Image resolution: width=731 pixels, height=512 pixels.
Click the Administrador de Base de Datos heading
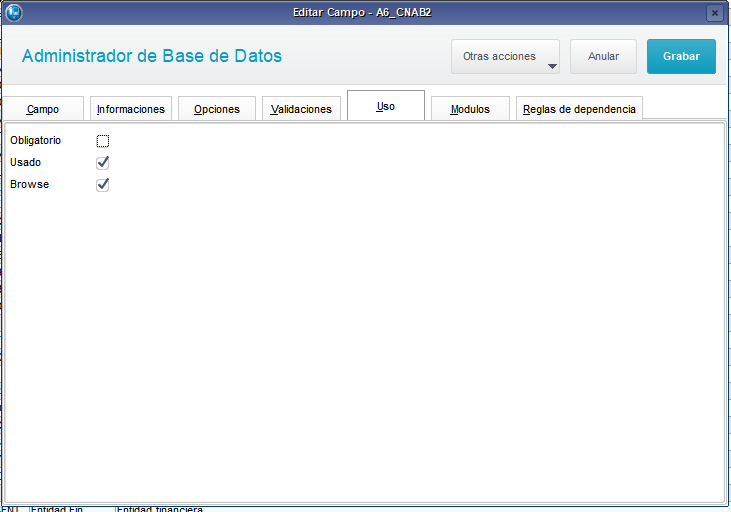pyautogui.click(x=152, y=56)
